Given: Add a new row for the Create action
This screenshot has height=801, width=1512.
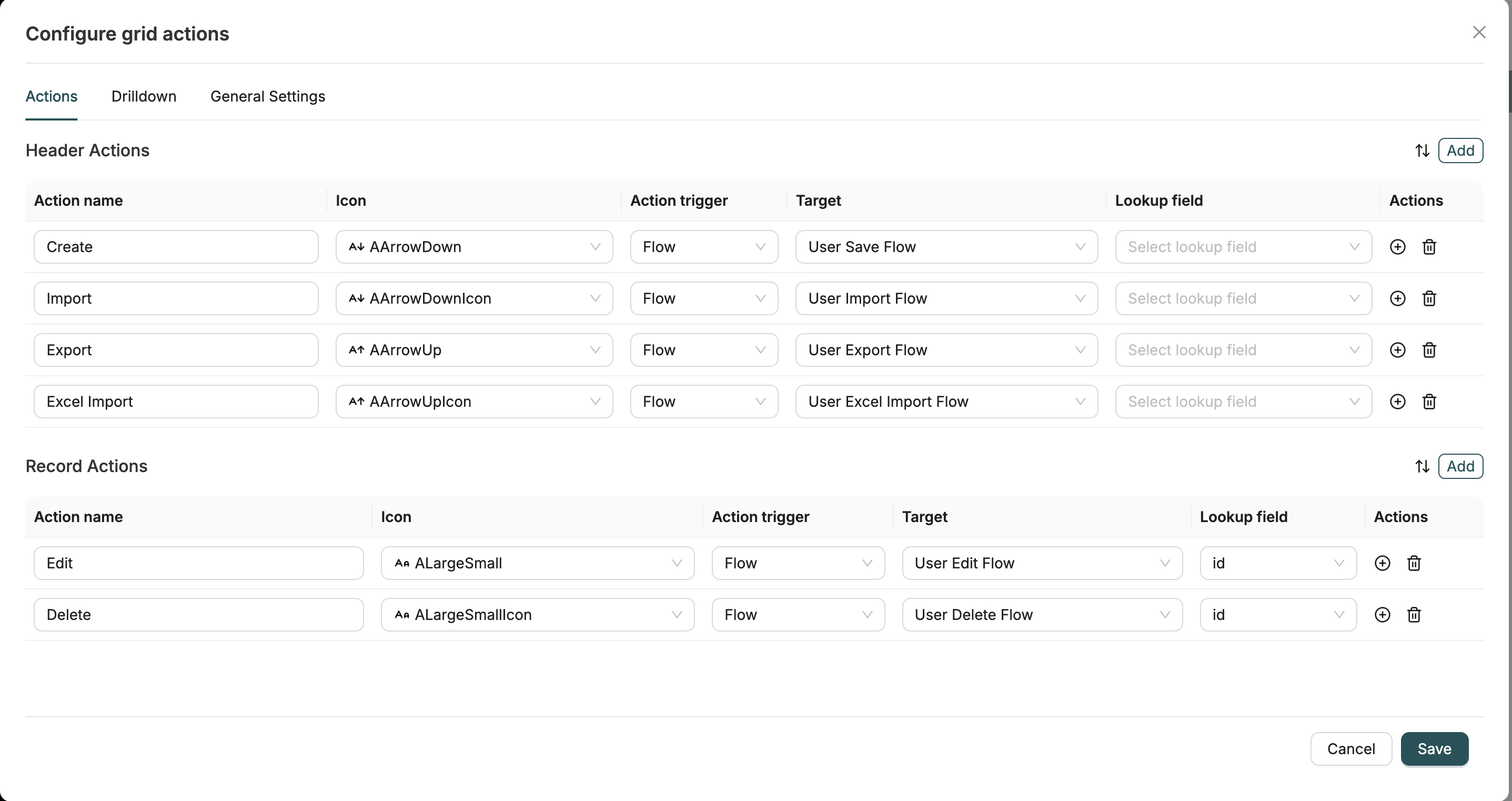Looking at the screenshot, I should 1397,247.
